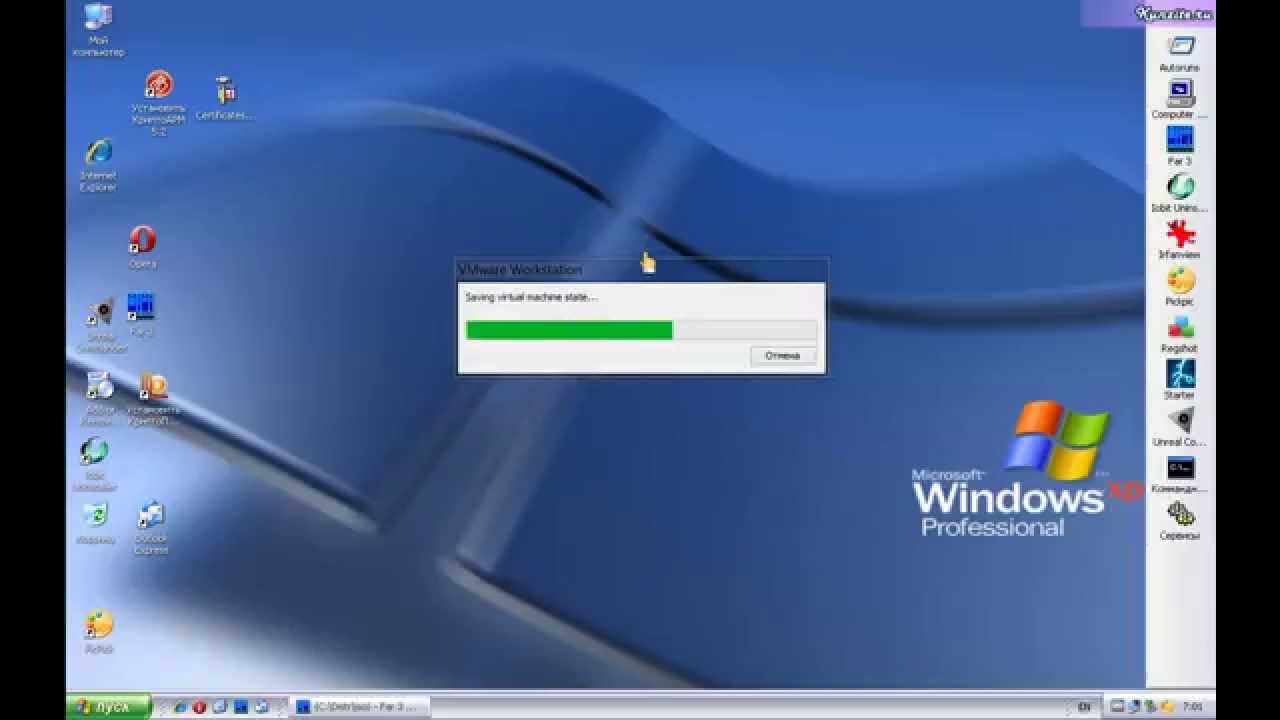Select the Far 3 desktop shortcut
1280x720 pixels.
(x=141, y=314)
